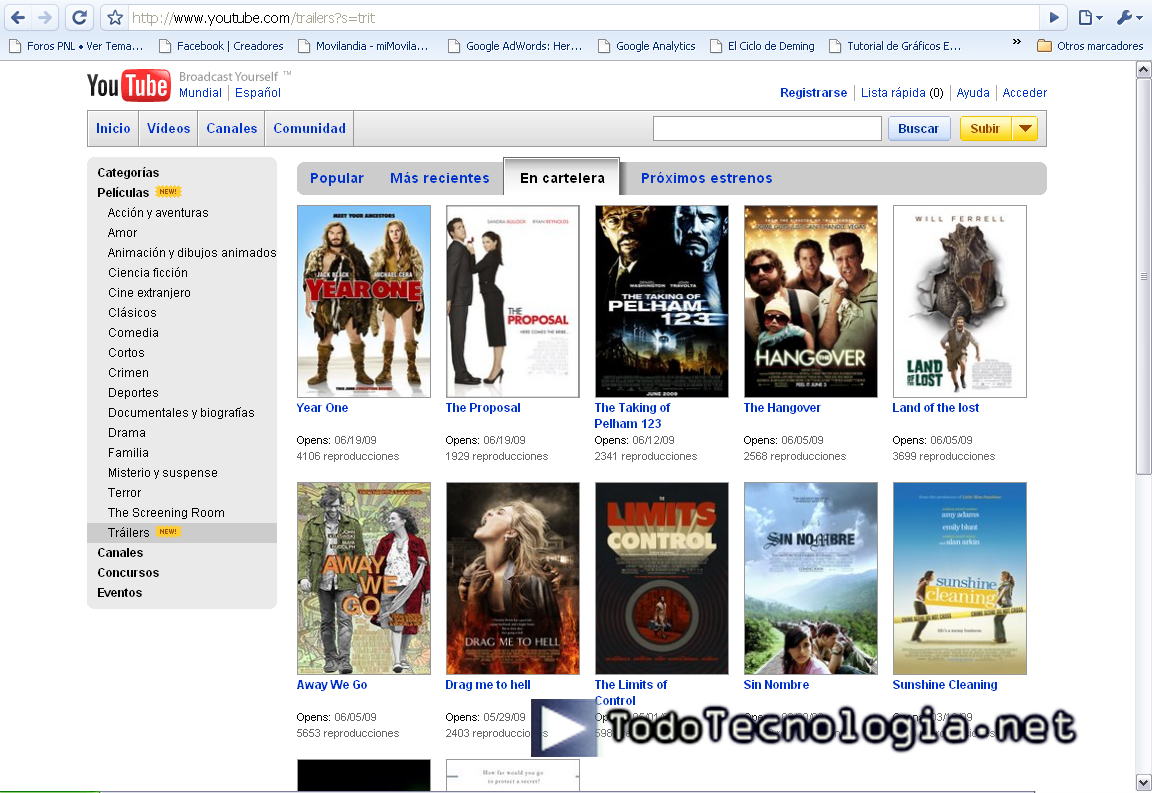The width and height of the screenshot is (1152, 793).
Task: Change language via Español link
Action: [x=258, y=93]
